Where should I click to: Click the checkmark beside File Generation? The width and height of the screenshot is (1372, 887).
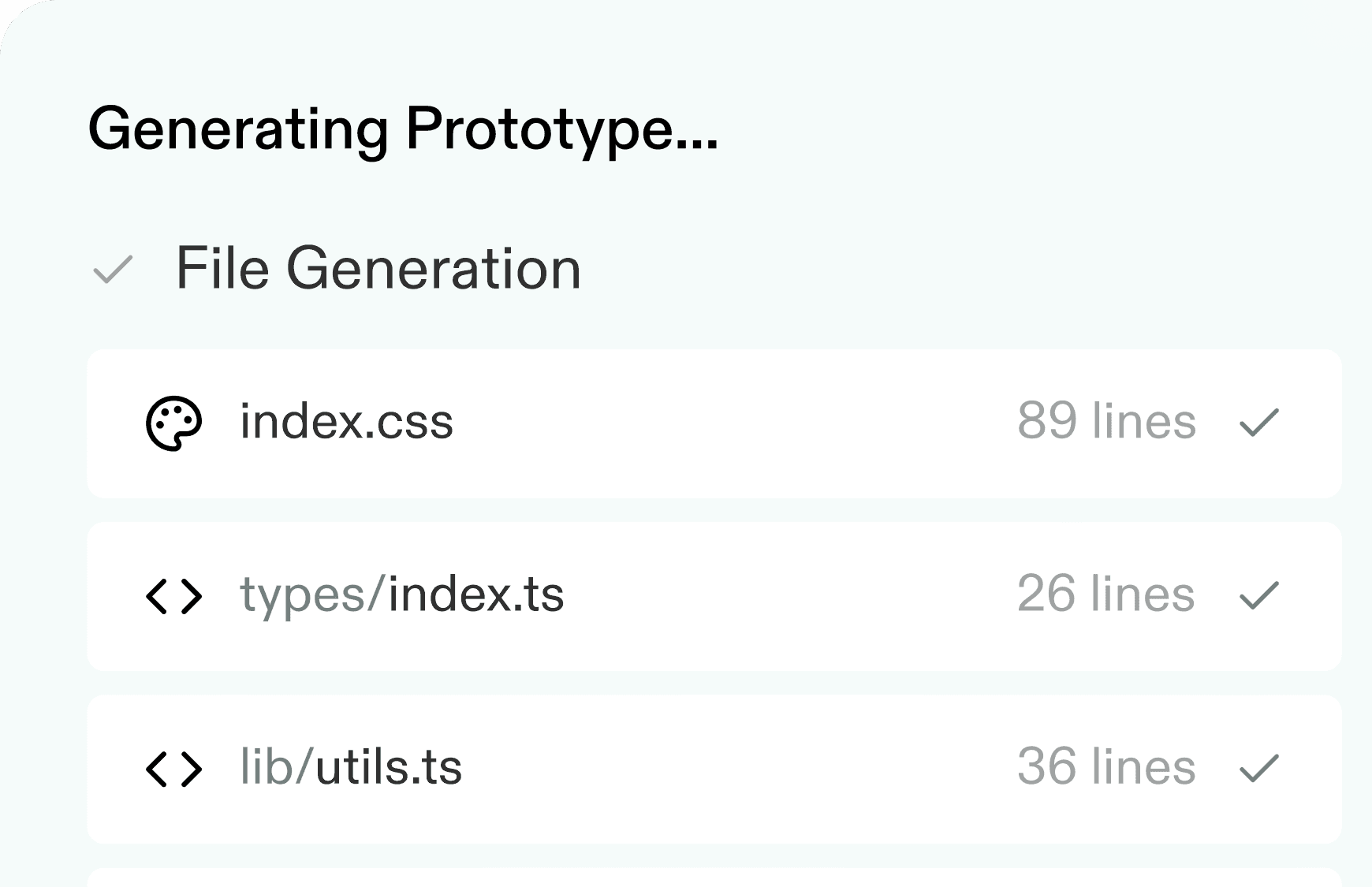click(x=113, y=270)
